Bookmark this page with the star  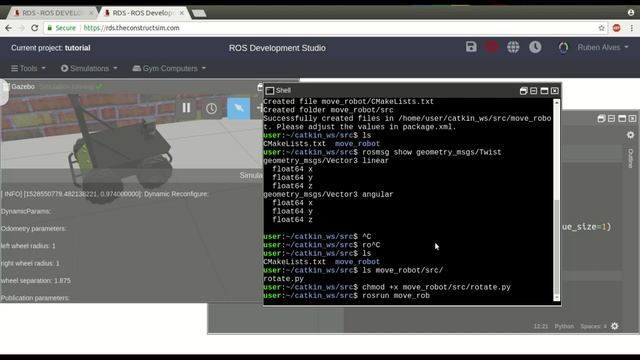click(601, 28)
